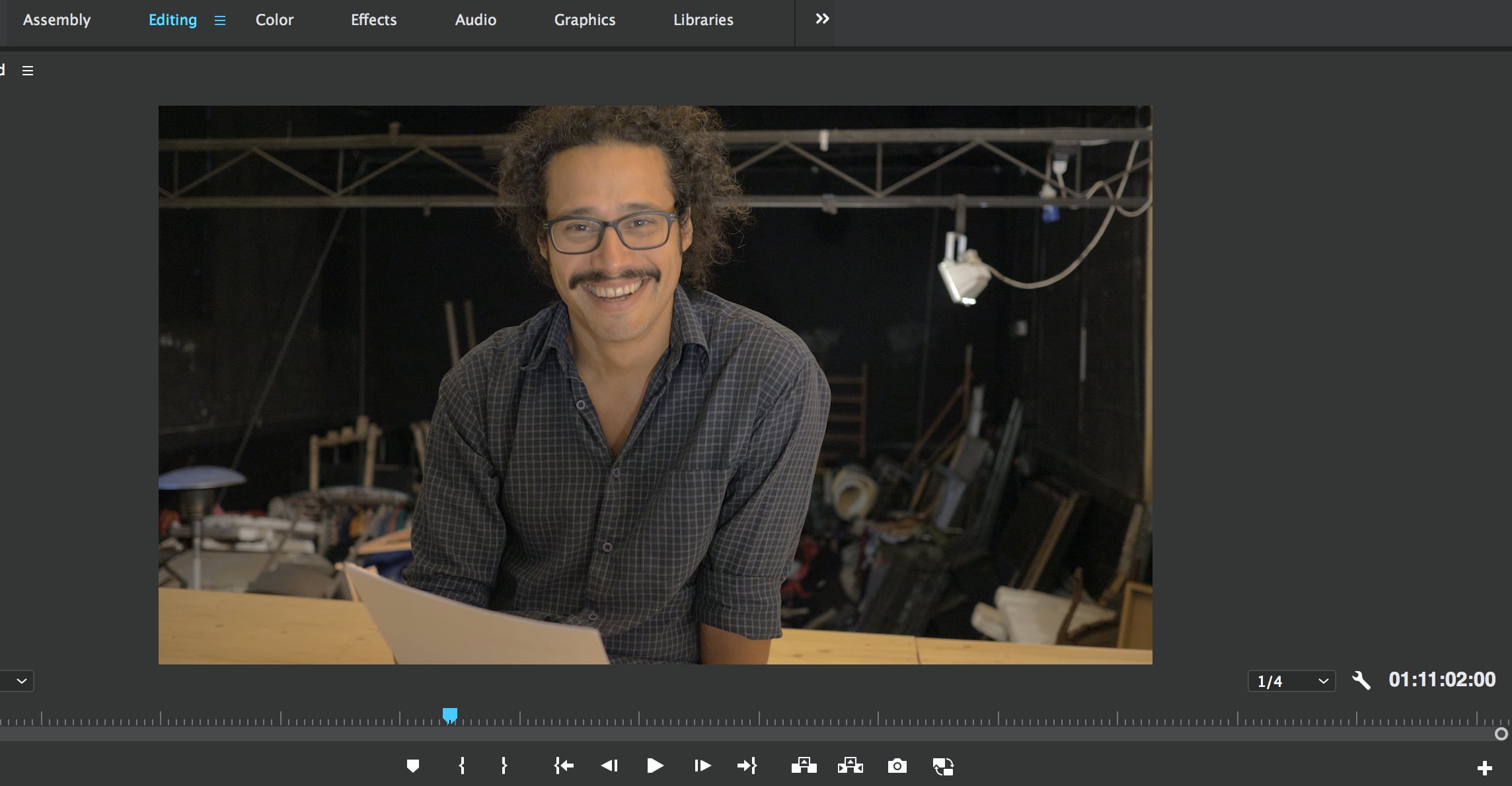1512x786 pixels.
Task: Click the Mark In bracket icon
Action: [x=462, y=766]
